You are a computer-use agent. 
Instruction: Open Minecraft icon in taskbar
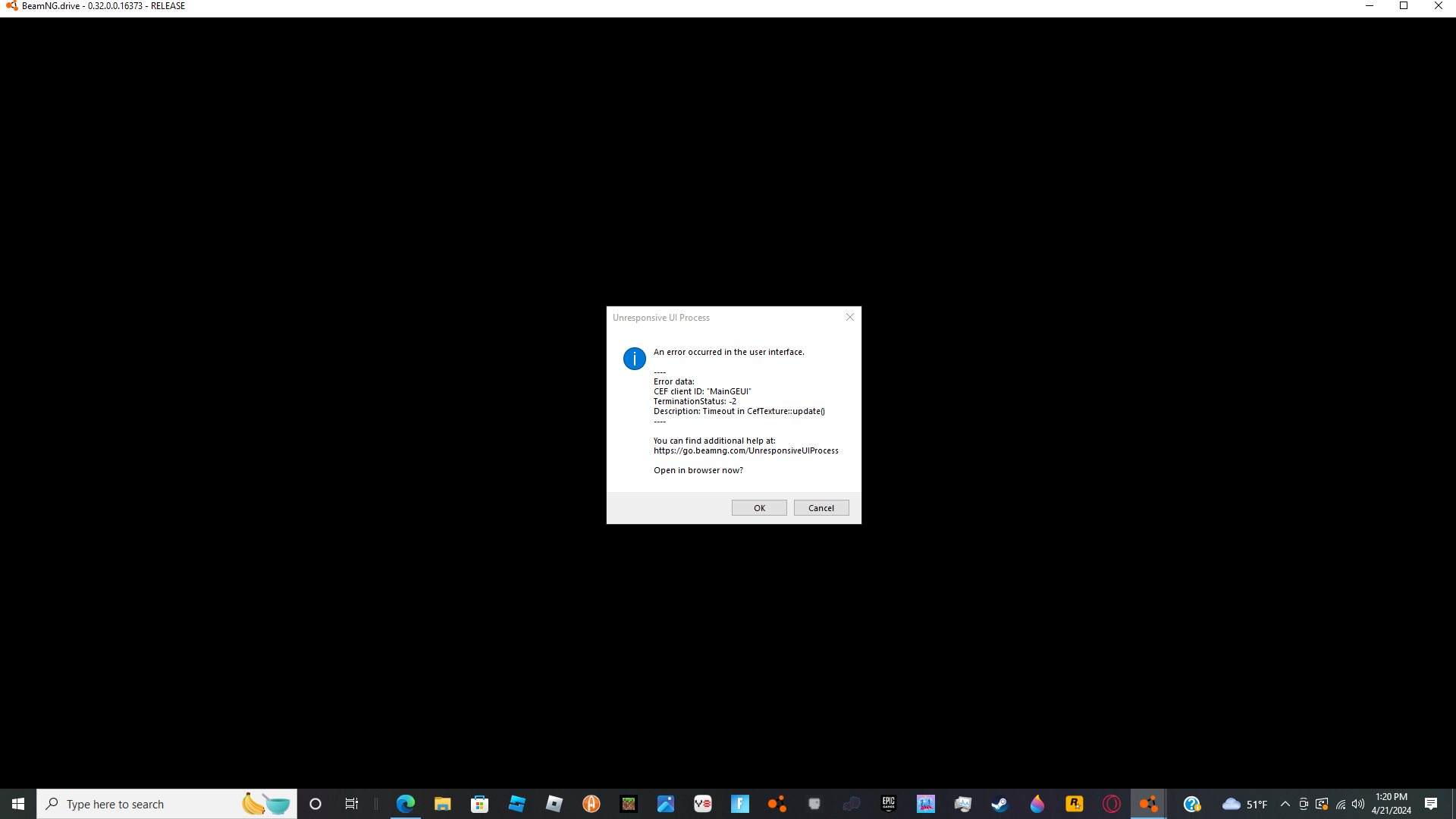[x=629, y=804]
